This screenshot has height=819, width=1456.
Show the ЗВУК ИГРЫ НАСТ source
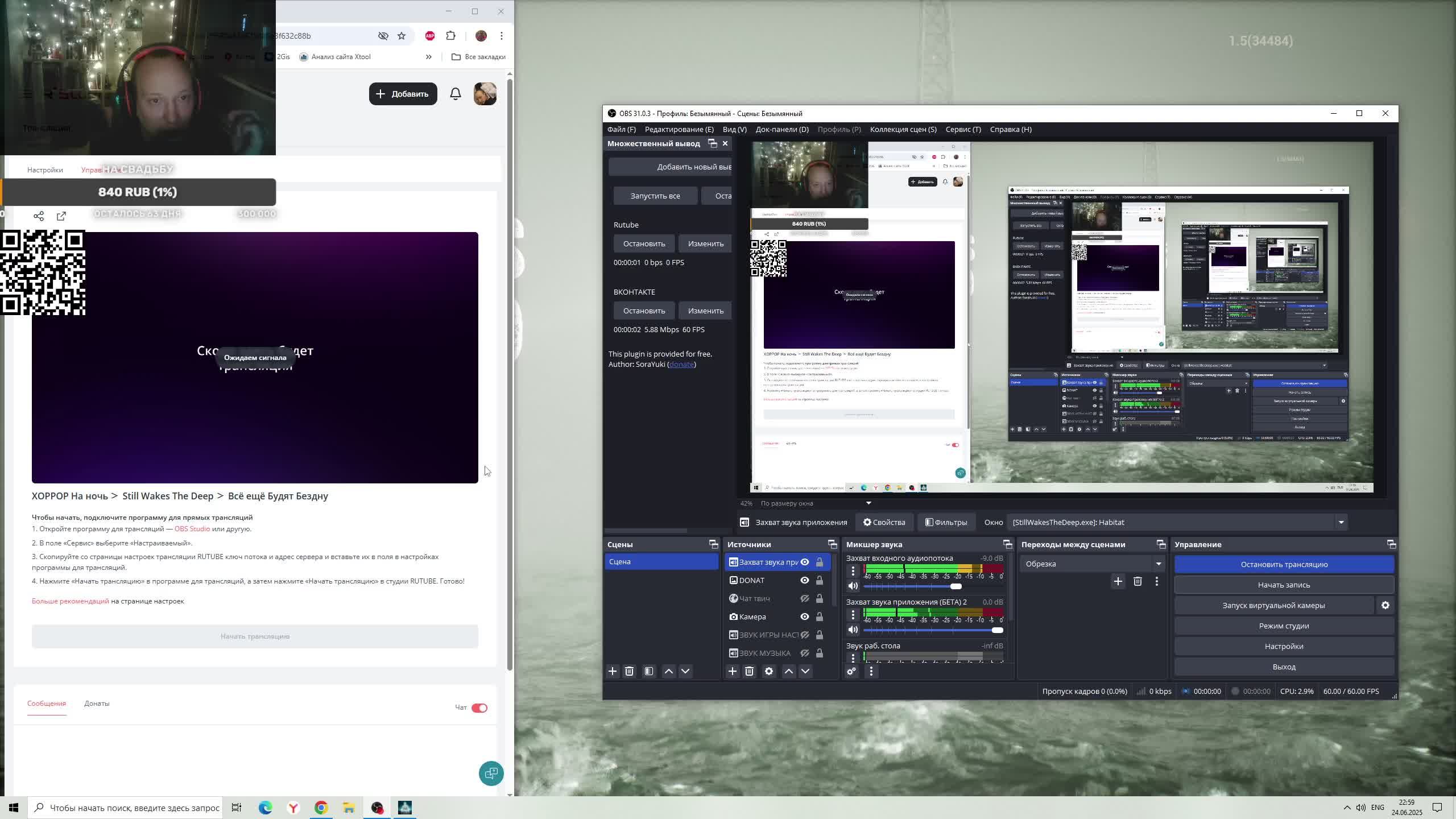tap(805, 635)
